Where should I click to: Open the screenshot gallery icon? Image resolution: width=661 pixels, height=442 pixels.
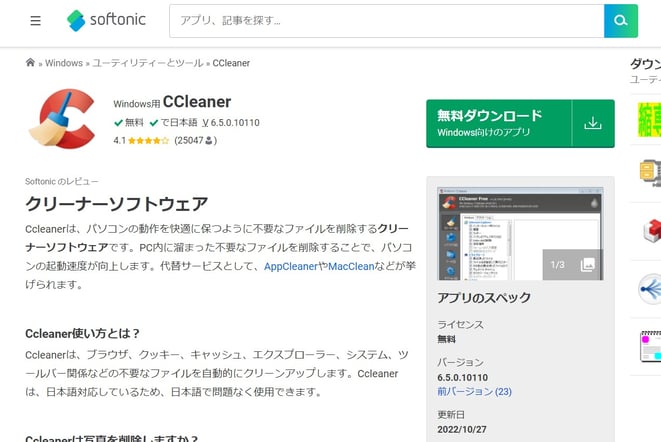[588, 265]
